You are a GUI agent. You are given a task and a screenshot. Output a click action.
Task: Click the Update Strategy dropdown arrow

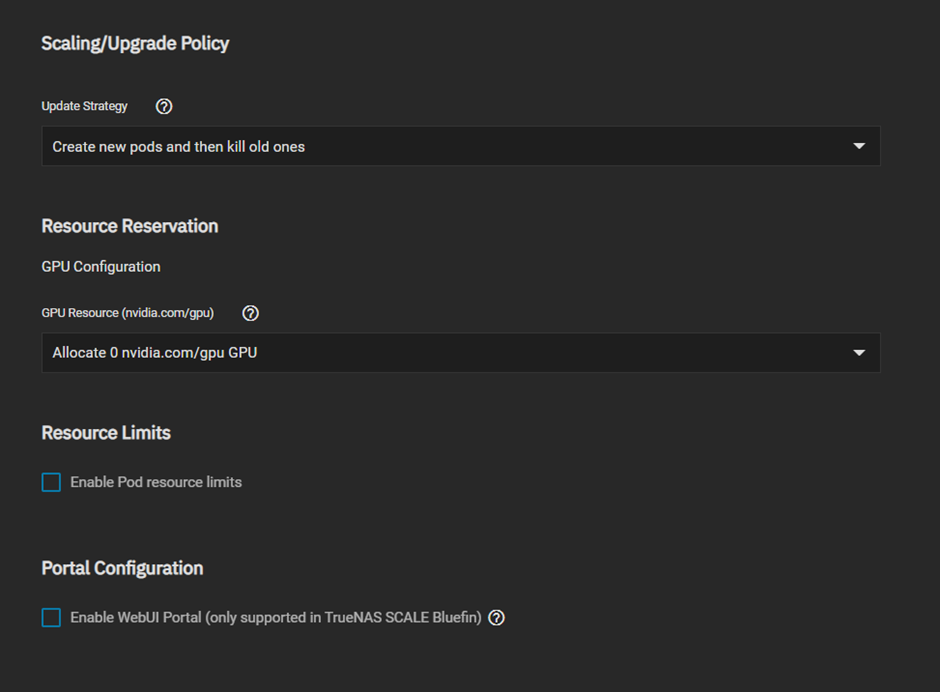click(858, 146)
